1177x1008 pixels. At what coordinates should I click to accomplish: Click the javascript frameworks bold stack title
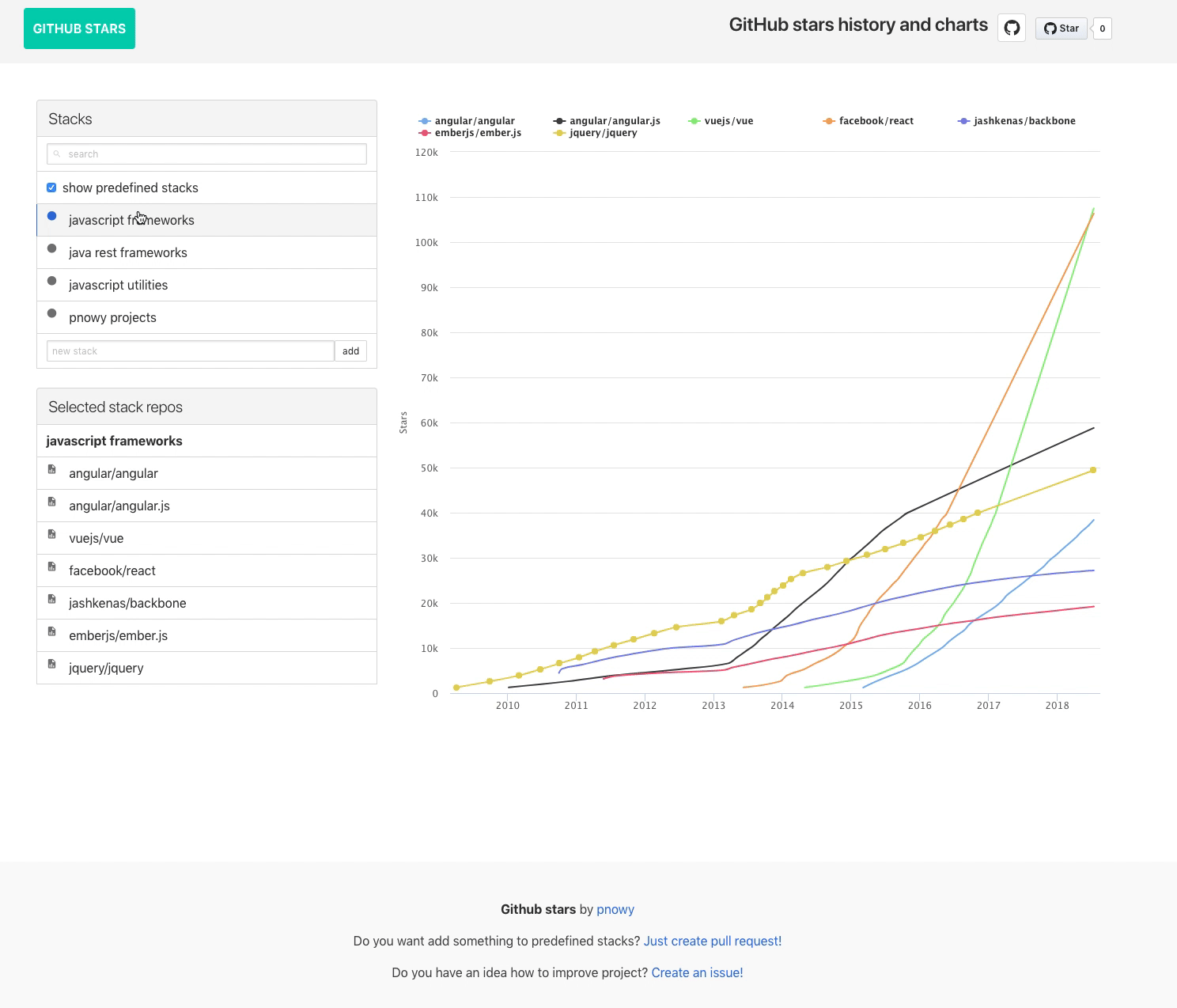(114, 441)
